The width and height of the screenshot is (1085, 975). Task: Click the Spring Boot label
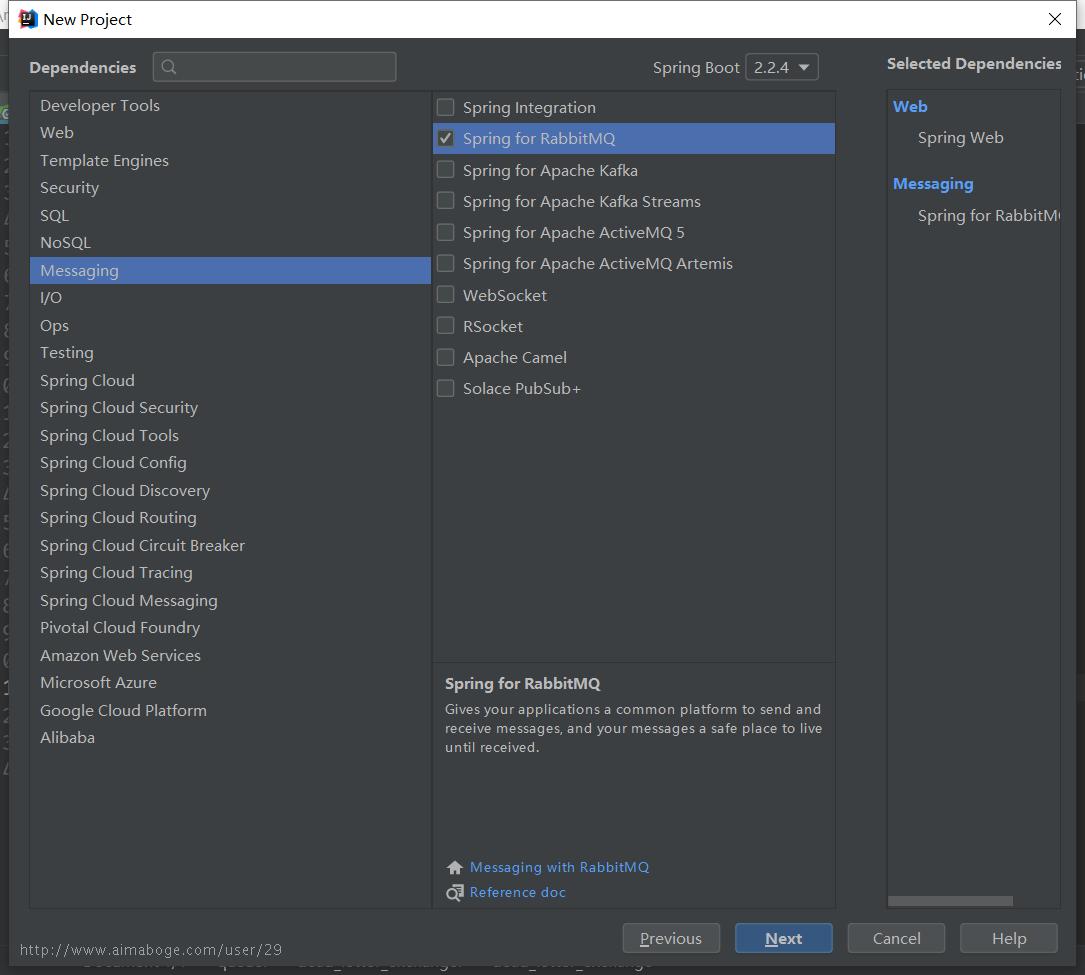point(696,68)
